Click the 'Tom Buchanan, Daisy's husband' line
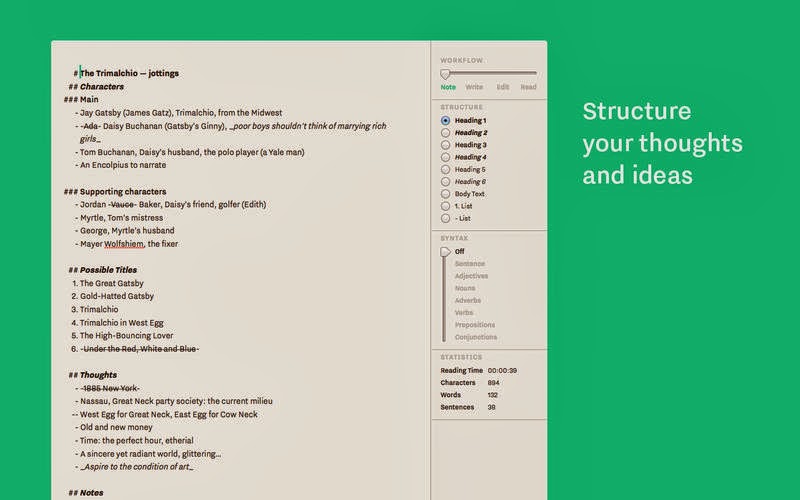Screen dimensions: 800x500 (189, 152)
